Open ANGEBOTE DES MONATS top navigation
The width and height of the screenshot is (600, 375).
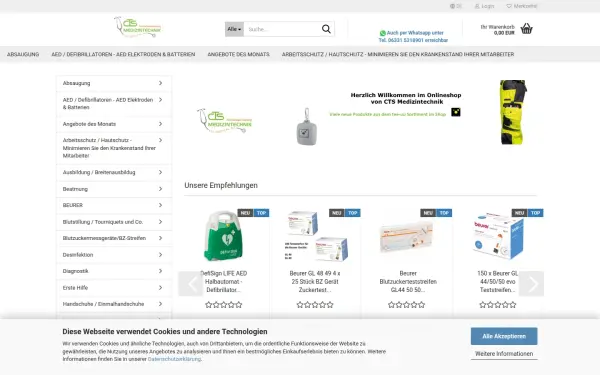tap(238, 54)
